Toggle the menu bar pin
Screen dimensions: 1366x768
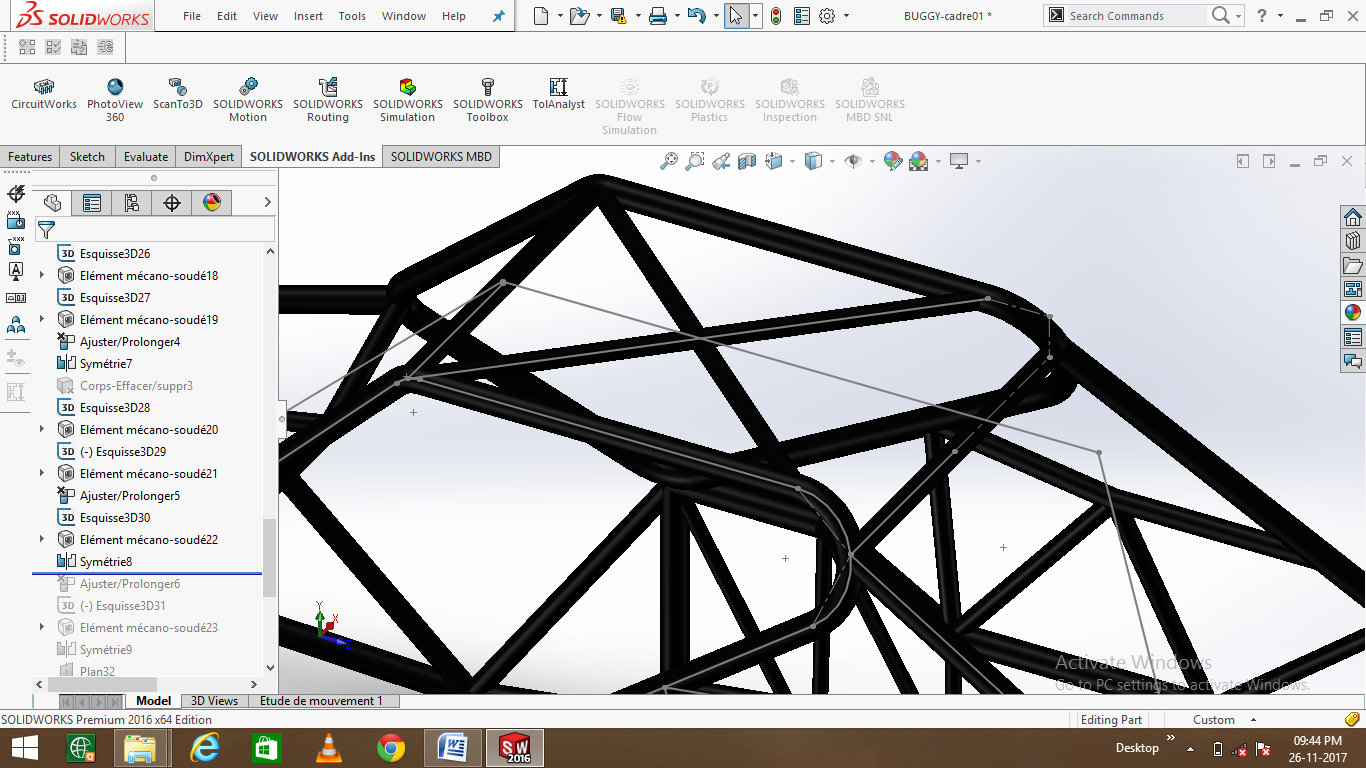(497, 15)
